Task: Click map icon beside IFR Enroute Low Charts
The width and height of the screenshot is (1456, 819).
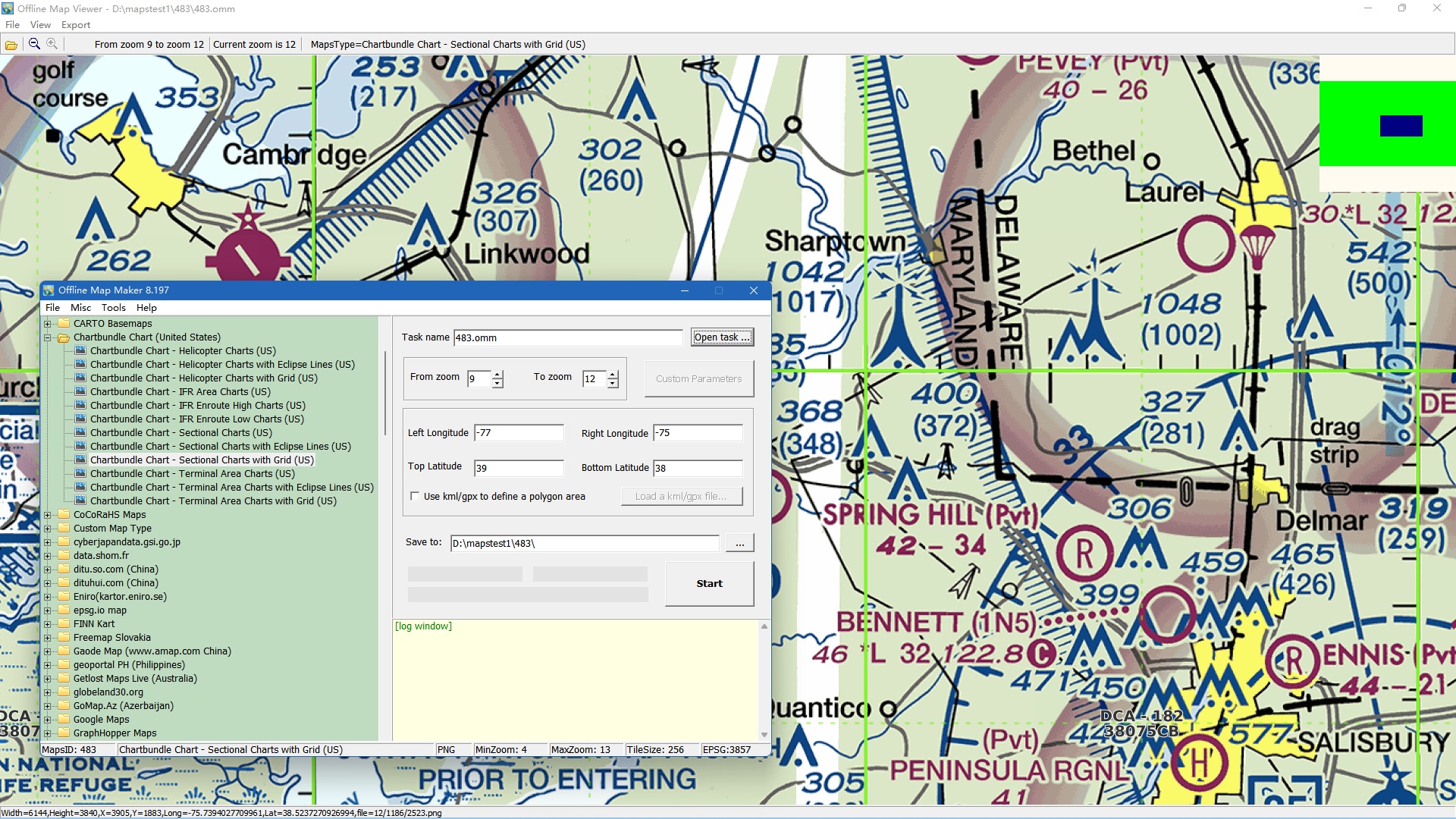Action: pyautogui.click(x=80, y=419)
